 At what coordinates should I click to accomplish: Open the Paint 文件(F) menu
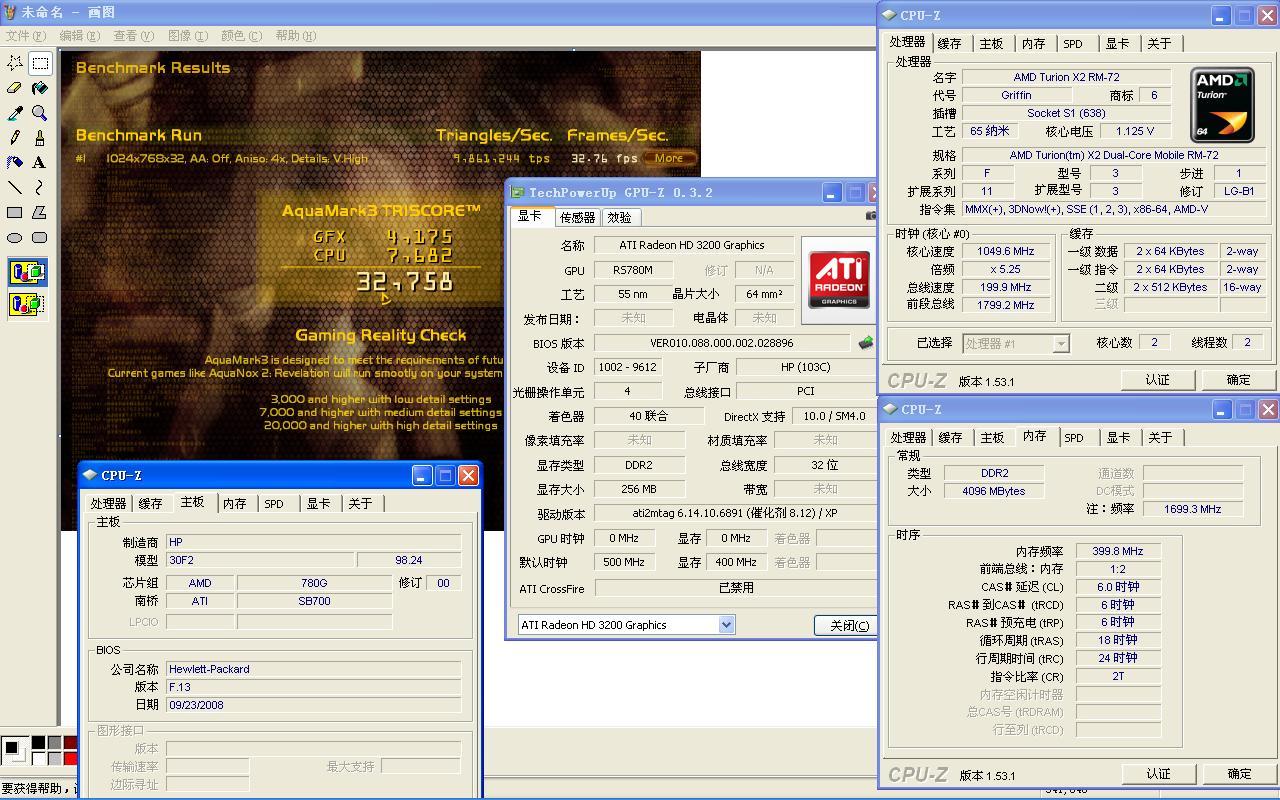coord(24,35)
